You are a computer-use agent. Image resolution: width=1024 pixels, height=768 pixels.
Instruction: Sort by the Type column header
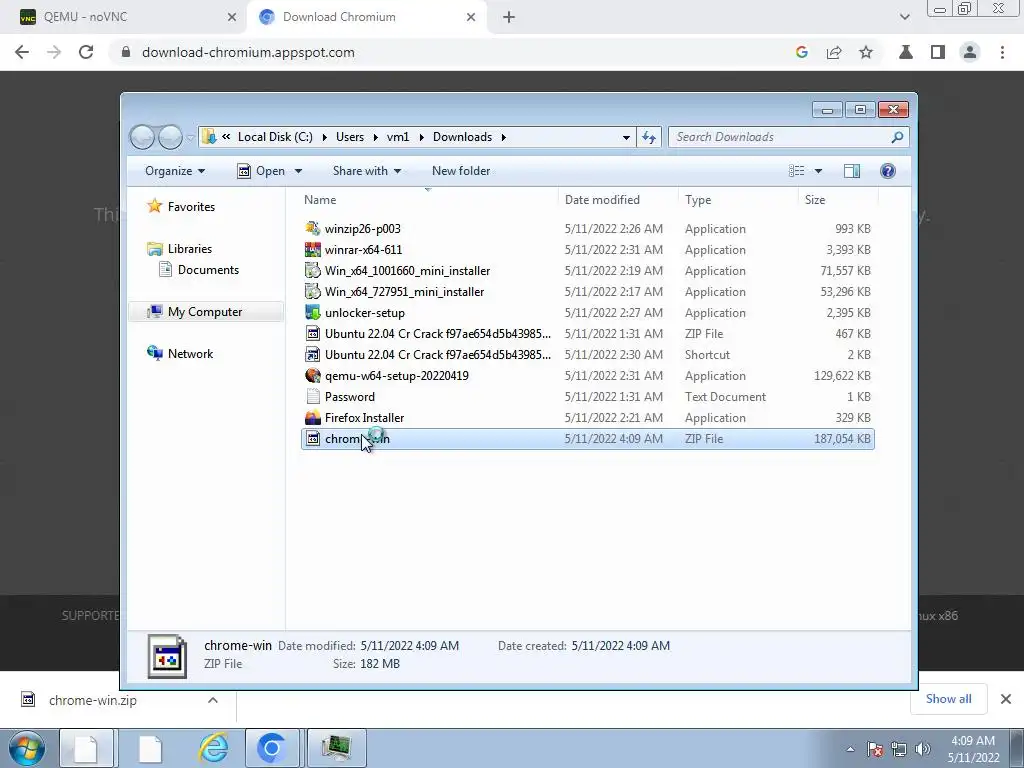(738, 200)
